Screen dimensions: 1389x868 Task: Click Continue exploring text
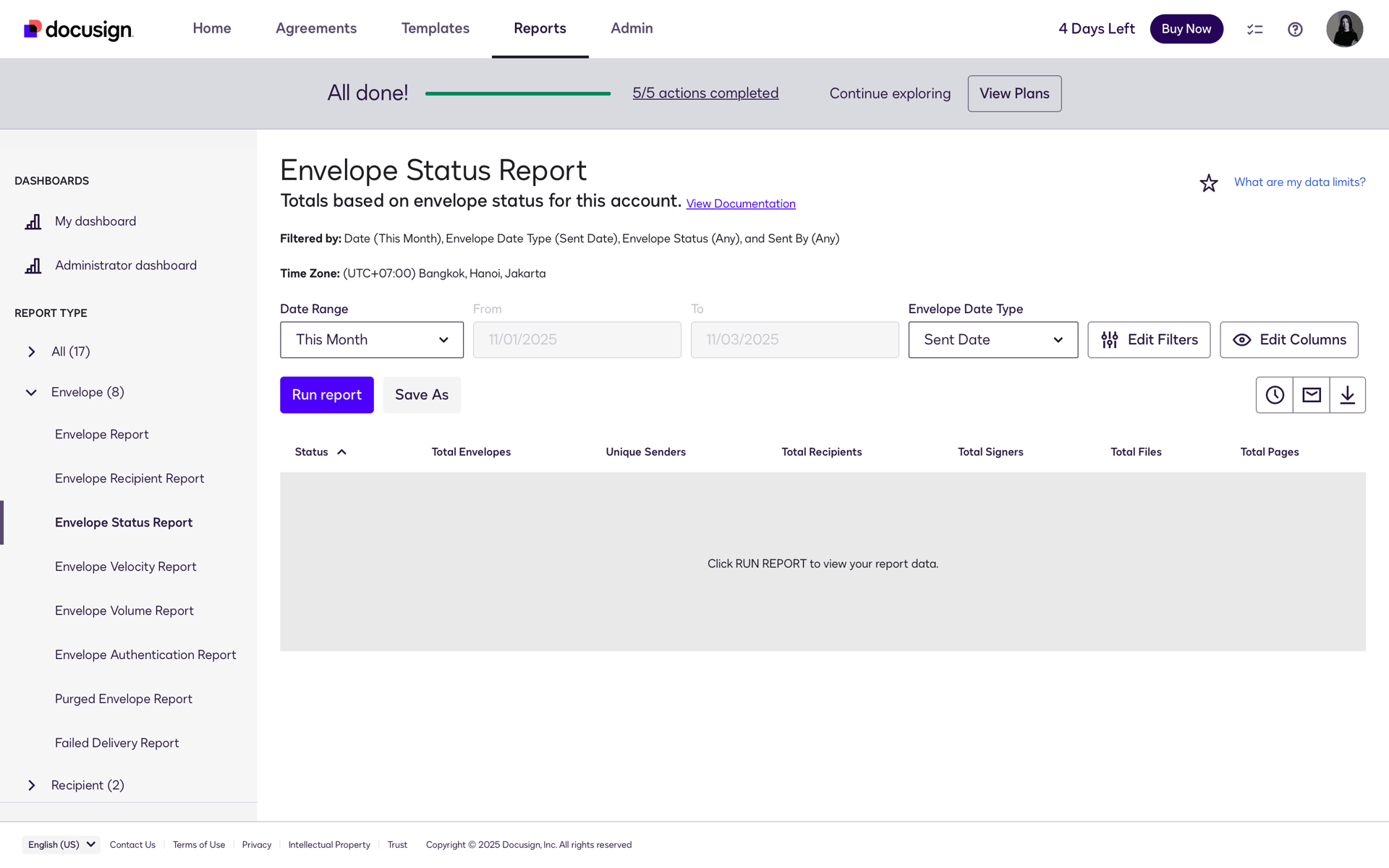coord(890,93)
